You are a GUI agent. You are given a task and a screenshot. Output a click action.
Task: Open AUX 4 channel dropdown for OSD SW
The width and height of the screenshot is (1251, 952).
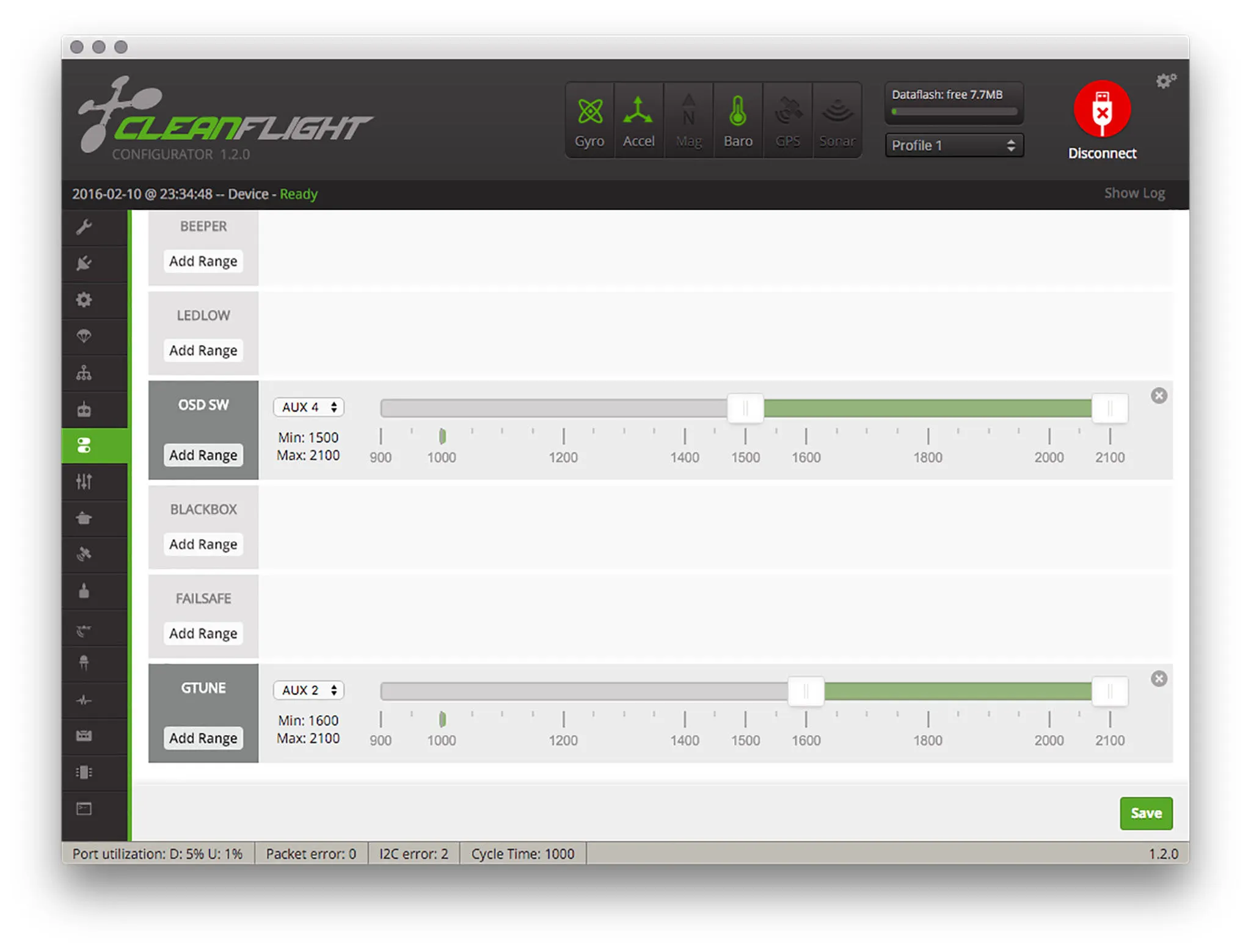click(308, 407)
